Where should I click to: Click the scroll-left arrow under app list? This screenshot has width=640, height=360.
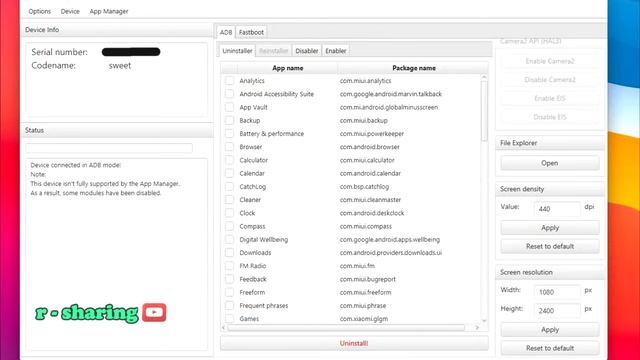click(224, 328)
